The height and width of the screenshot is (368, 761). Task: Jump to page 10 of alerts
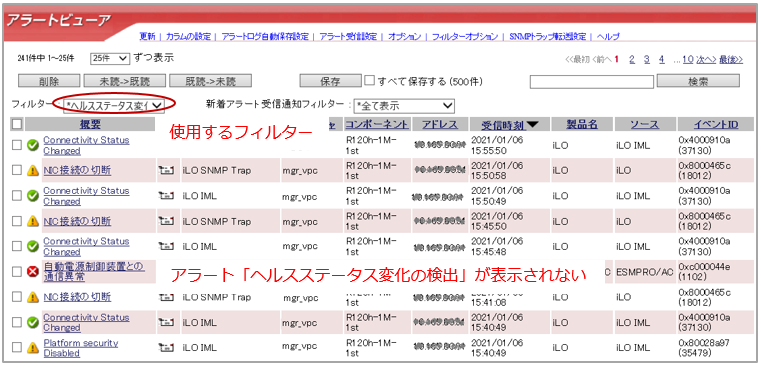tap(688, 59)
